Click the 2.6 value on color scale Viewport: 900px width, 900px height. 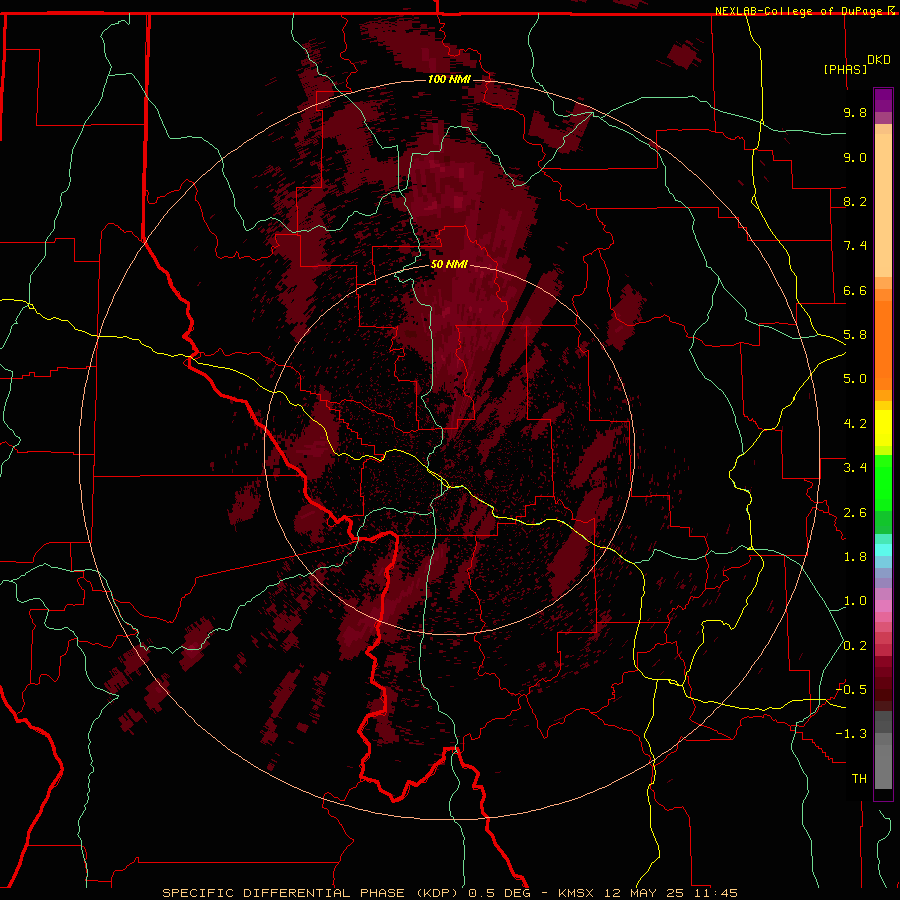coord(855,513)
